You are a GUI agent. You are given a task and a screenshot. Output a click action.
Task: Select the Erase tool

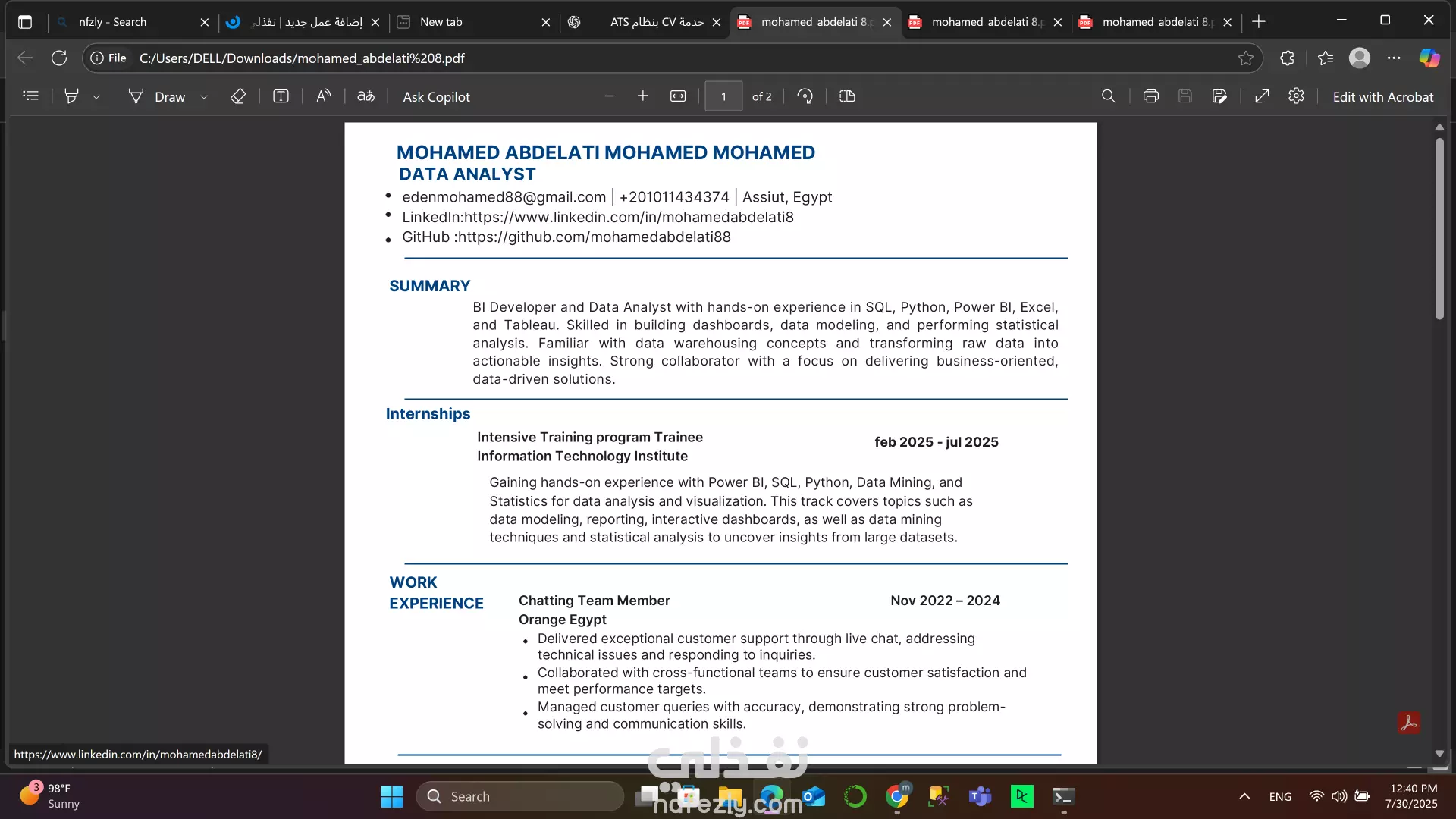pos(238,96)
